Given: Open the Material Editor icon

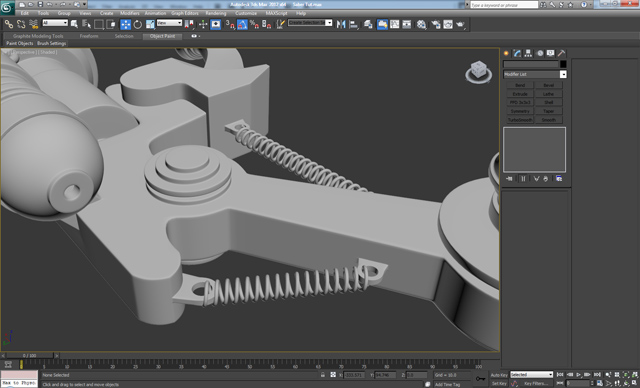Looking at the screenshot, I should 421,24.
